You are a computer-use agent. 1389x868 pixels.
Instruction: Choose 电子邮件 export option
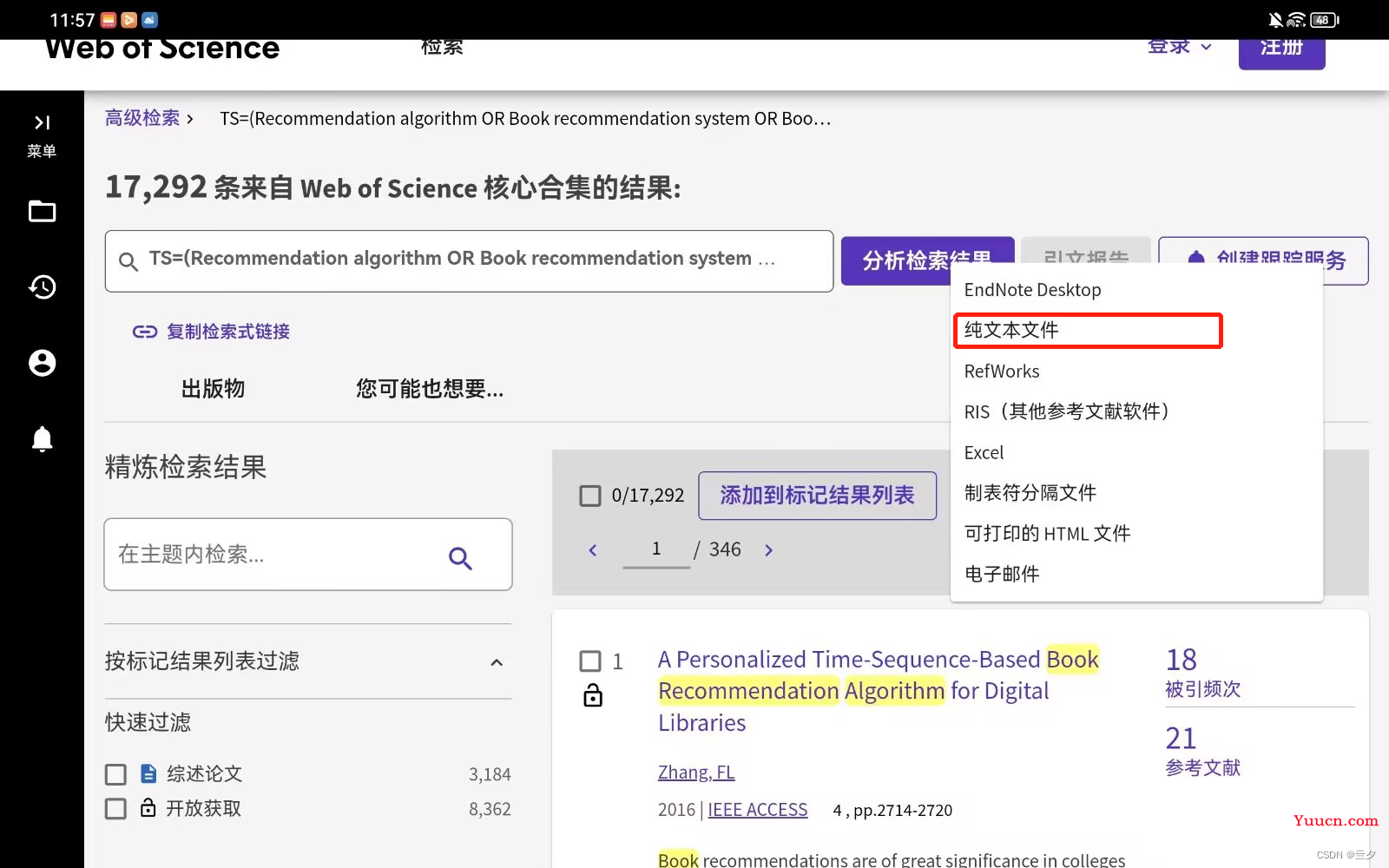click(x=1136, y=574)
